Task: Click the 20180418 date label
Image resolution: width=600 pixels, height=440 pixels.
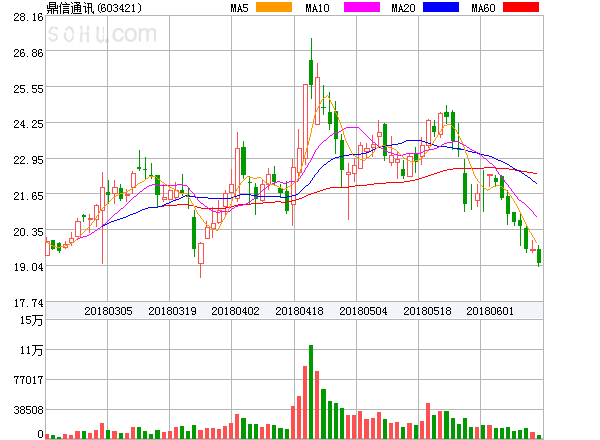Action: pyautogui.click(x=299, y=311)
